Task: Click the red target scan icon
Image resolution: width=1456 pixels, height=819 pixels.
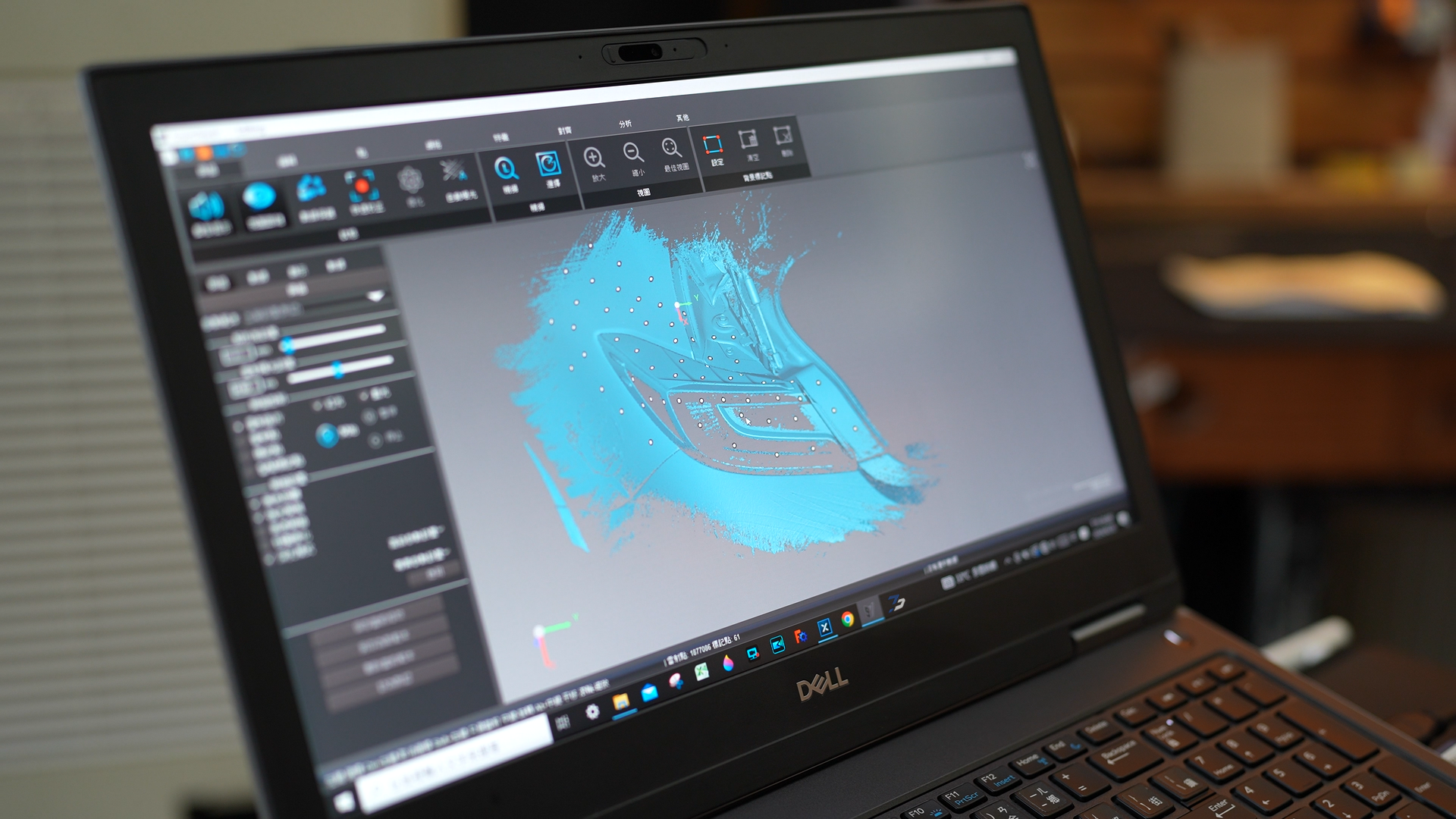Action: [x=362, y=187]
